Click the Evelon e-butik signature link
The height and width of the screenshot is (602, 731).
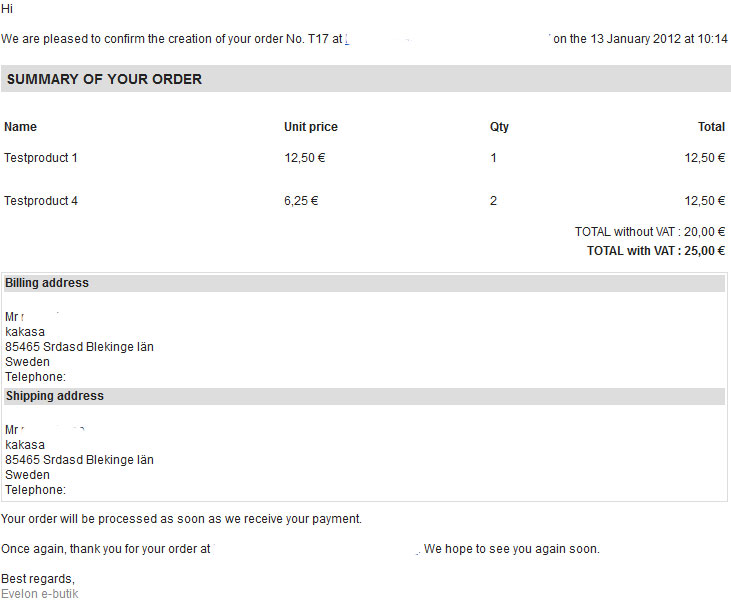40,594
